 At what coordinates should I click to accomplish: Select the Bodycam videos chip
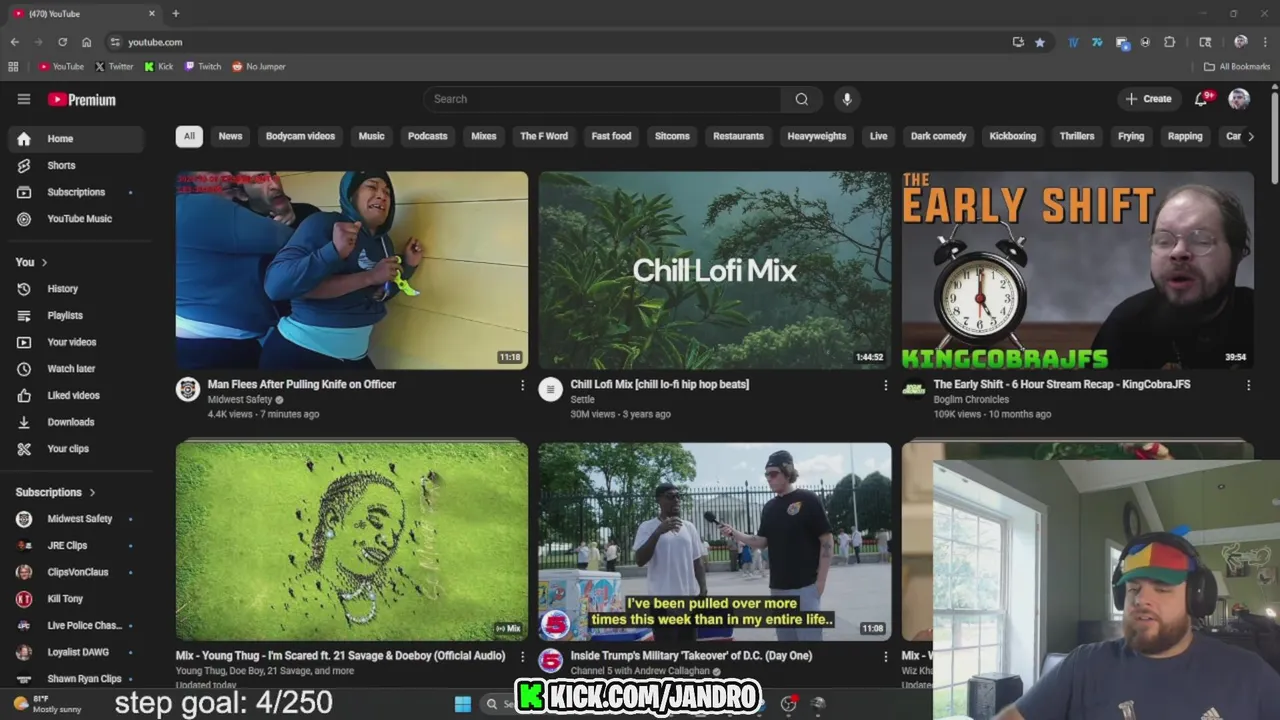(300, 136)
